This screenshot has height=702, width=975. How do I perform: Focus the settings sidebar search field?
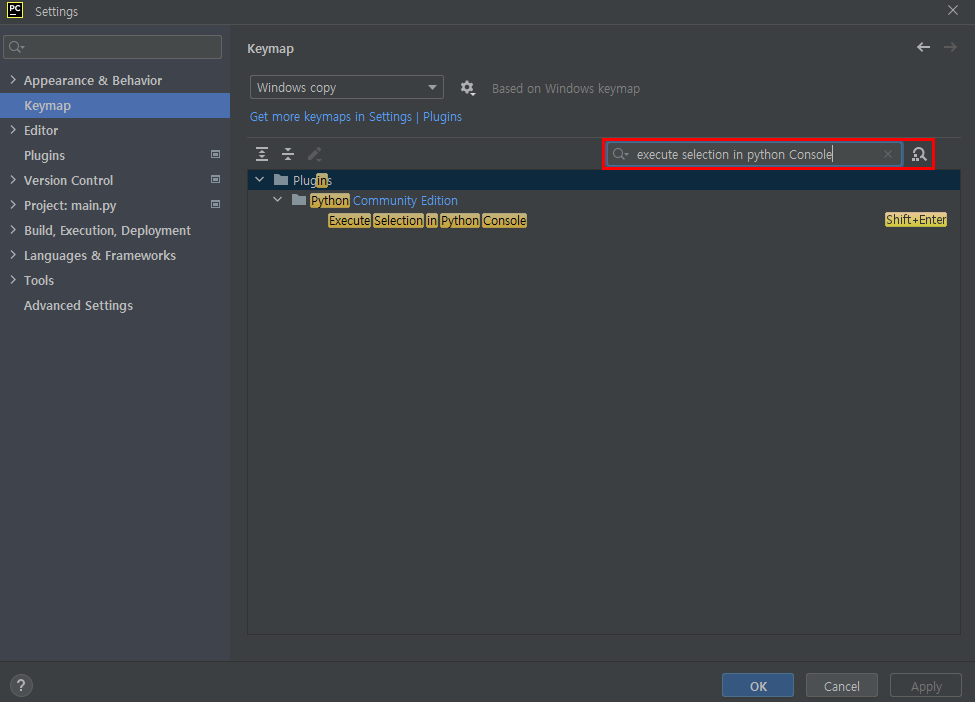pyautogui.click(x=113, y=47)
